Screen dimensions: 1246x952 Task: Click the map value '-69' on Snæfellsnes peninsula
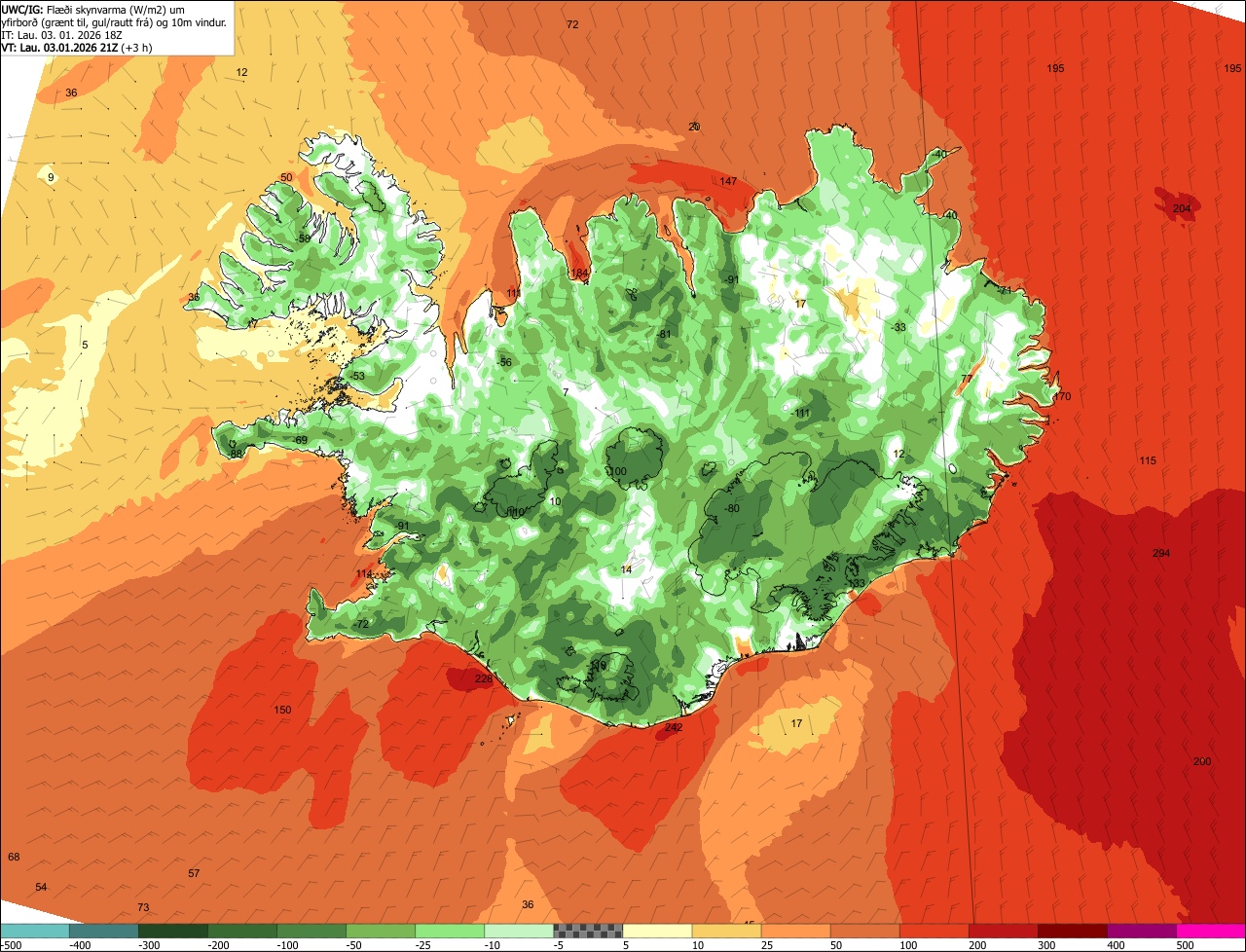tap(300, 441)
